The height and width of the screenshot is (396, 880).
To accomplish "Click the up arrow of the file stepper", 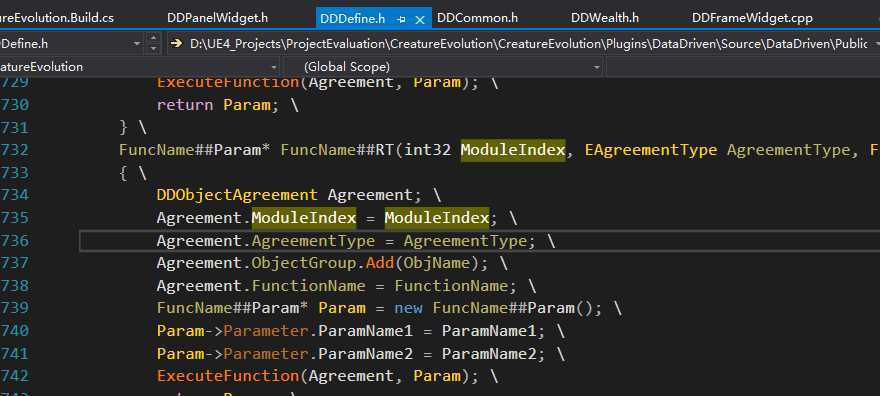I will tap(154, 38).
